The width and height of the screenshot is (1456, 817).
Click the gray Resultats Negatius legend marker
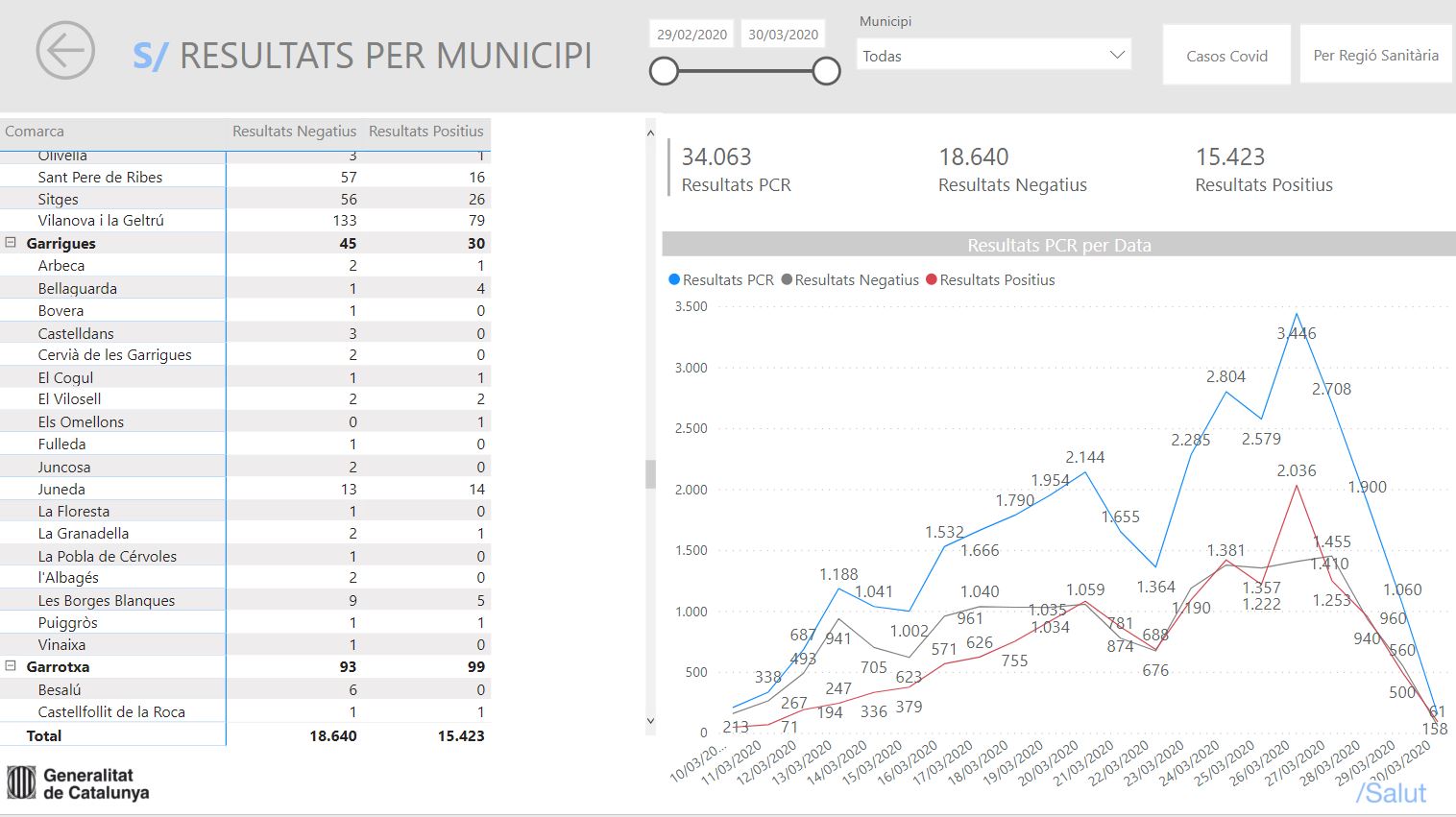tap(787, 279)
